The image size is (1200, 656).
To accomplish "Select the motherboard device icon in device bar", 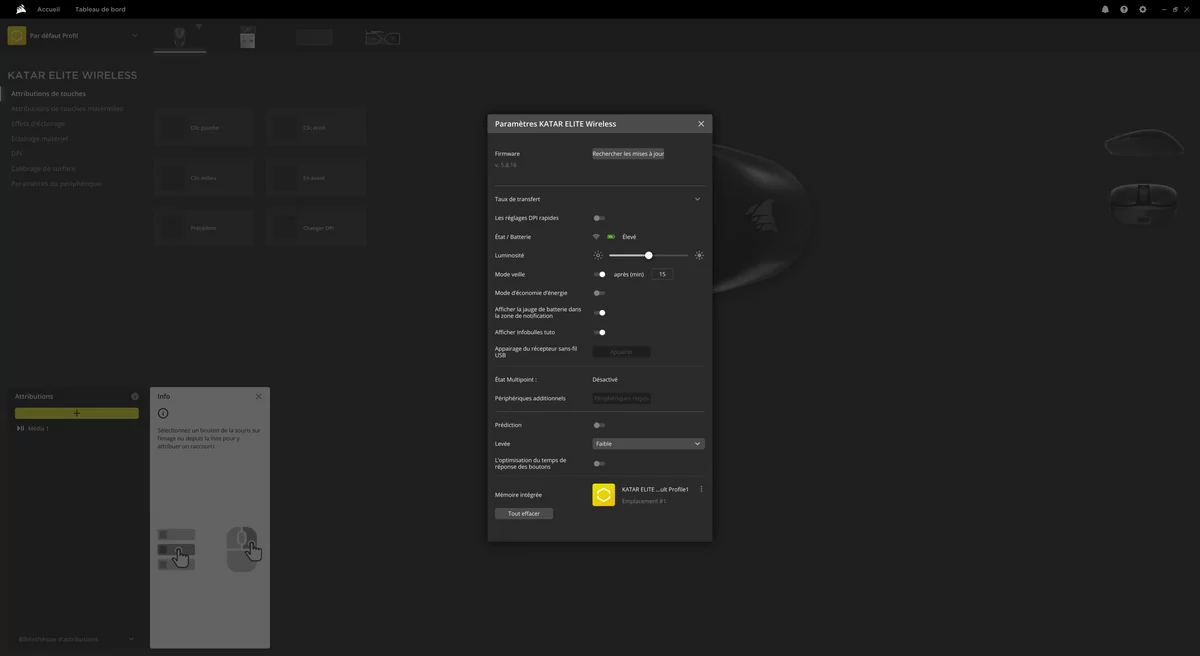I will point(247,38).
